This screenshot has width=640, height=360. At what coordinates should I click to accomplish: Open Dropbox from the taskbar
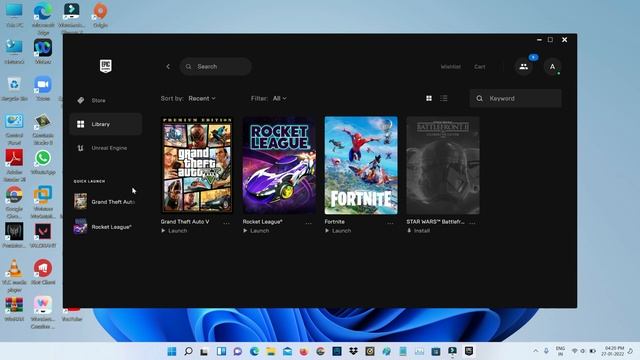tap(353, 351)
